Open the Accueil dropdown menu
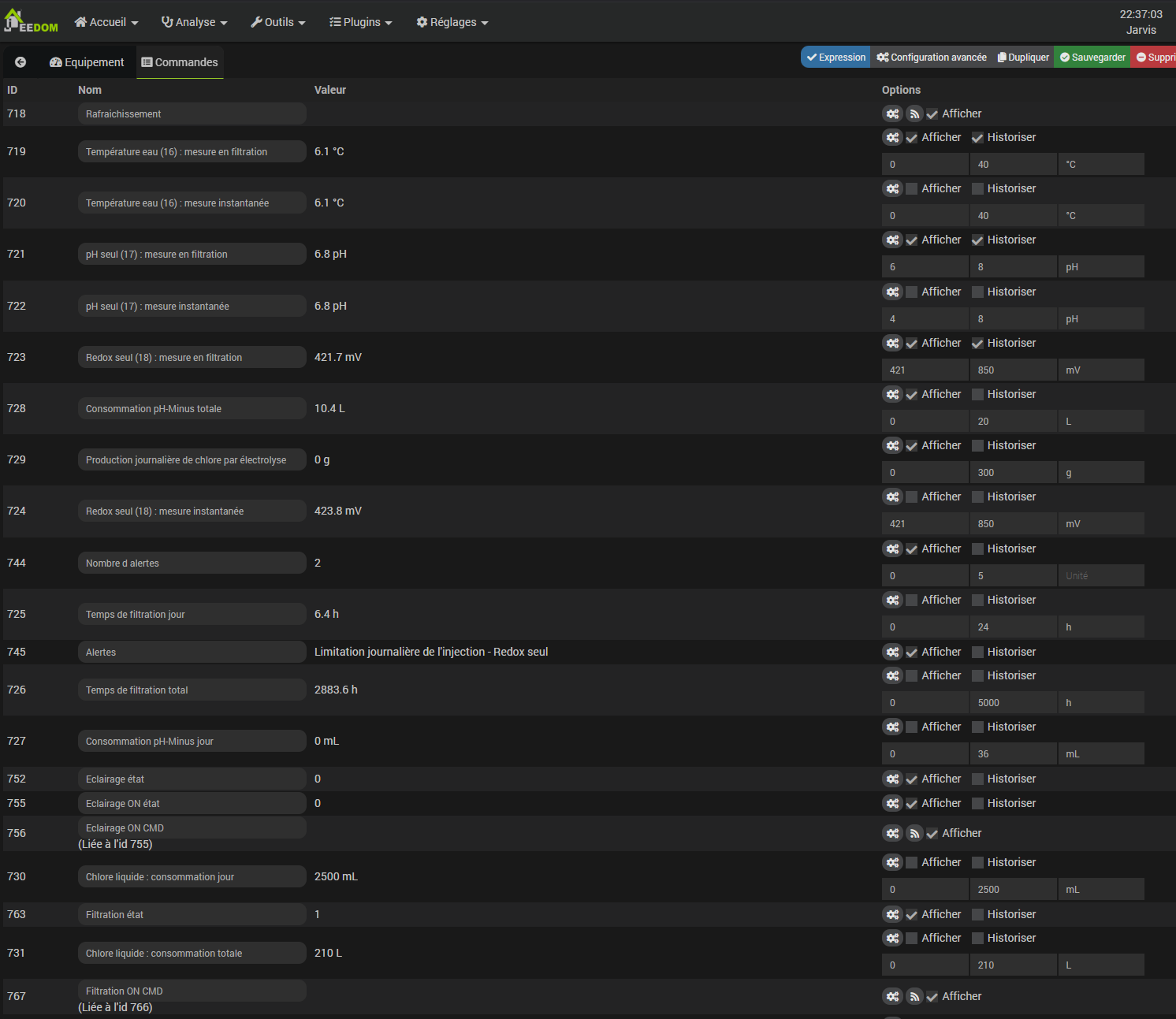Image resolution: width=1176 pixels, height=1019 pixels. (x=106, y=22)
